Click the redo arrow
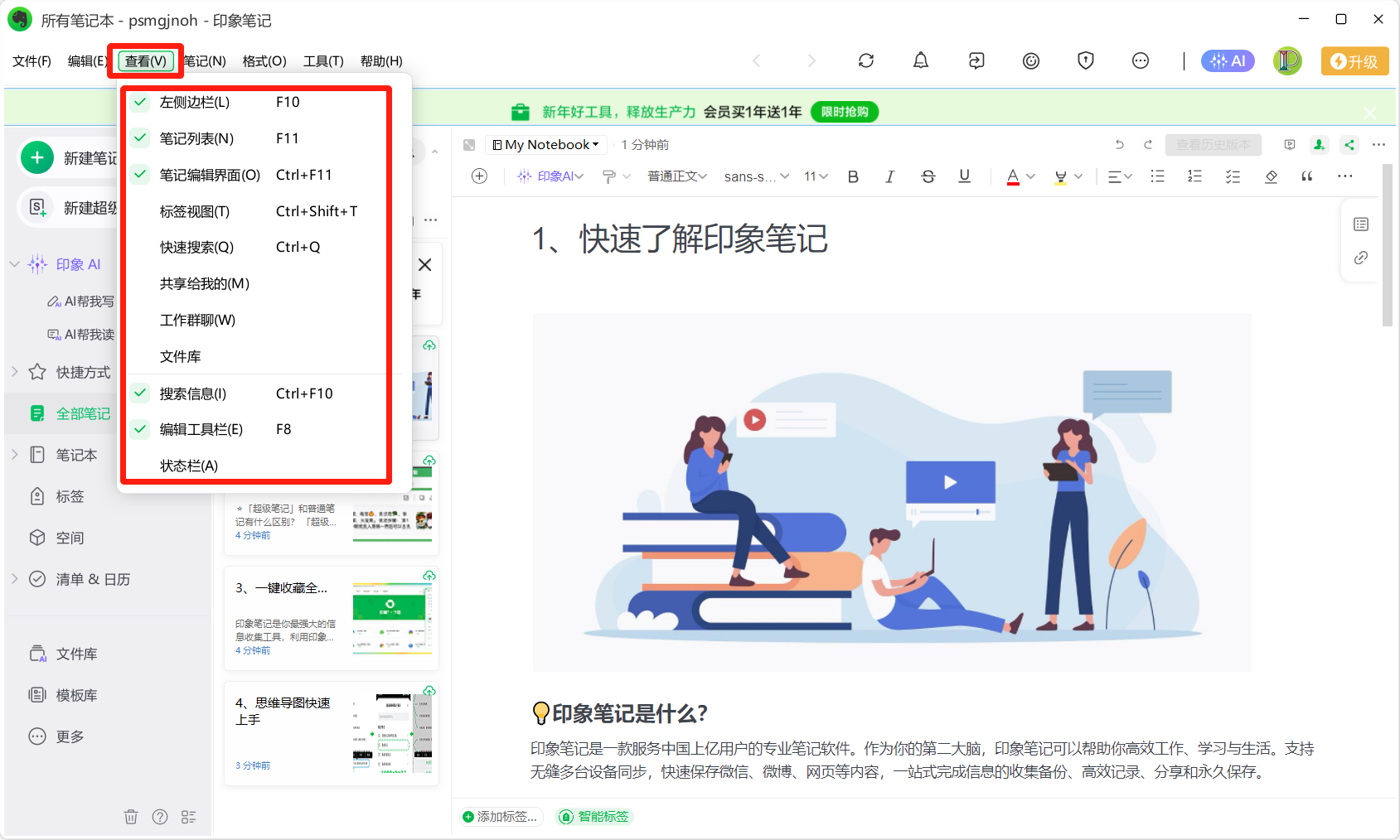 point(1148,145)
